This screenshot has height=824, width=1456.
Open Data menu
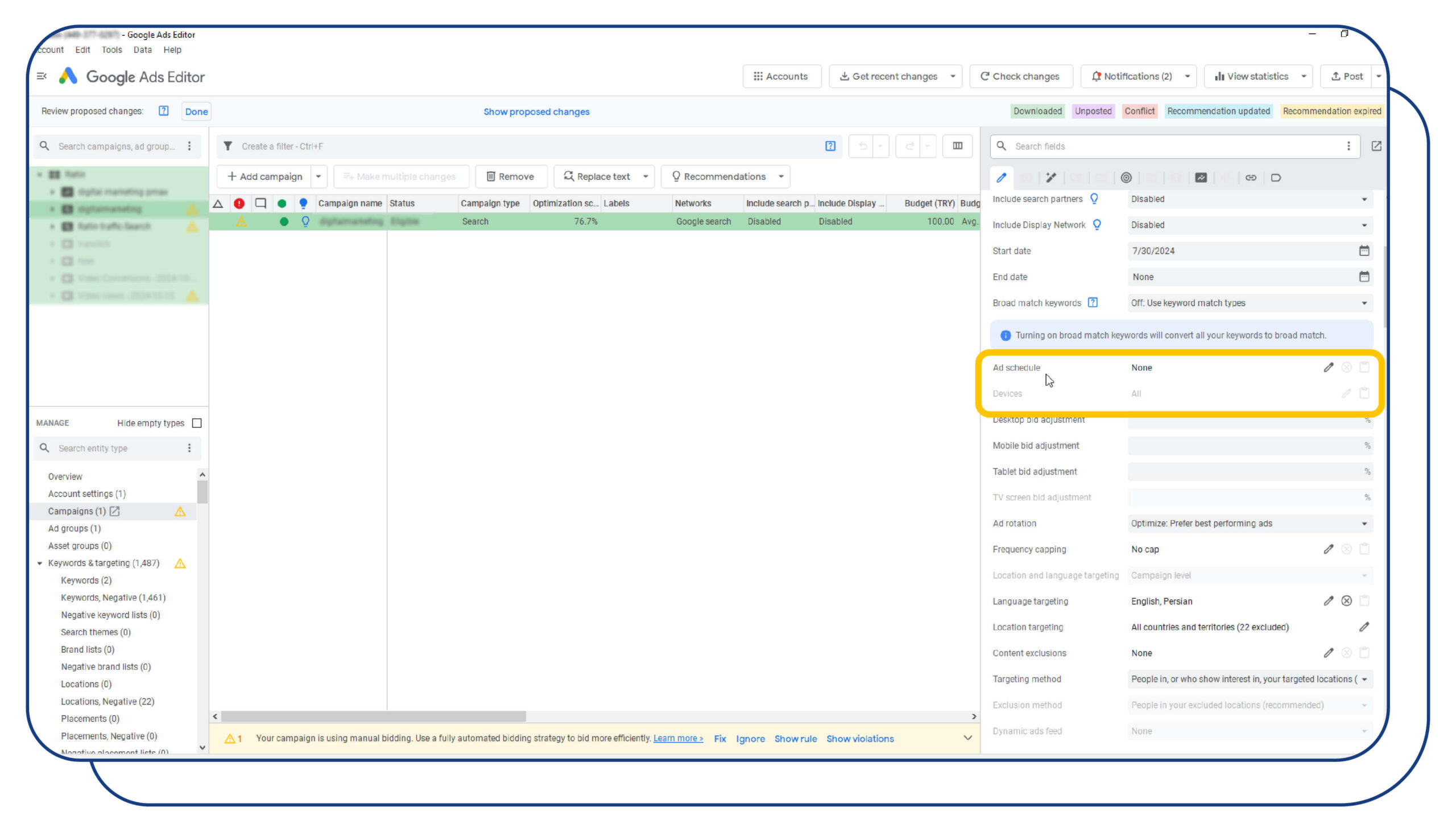pyautogui.click(x=143, y=50)
